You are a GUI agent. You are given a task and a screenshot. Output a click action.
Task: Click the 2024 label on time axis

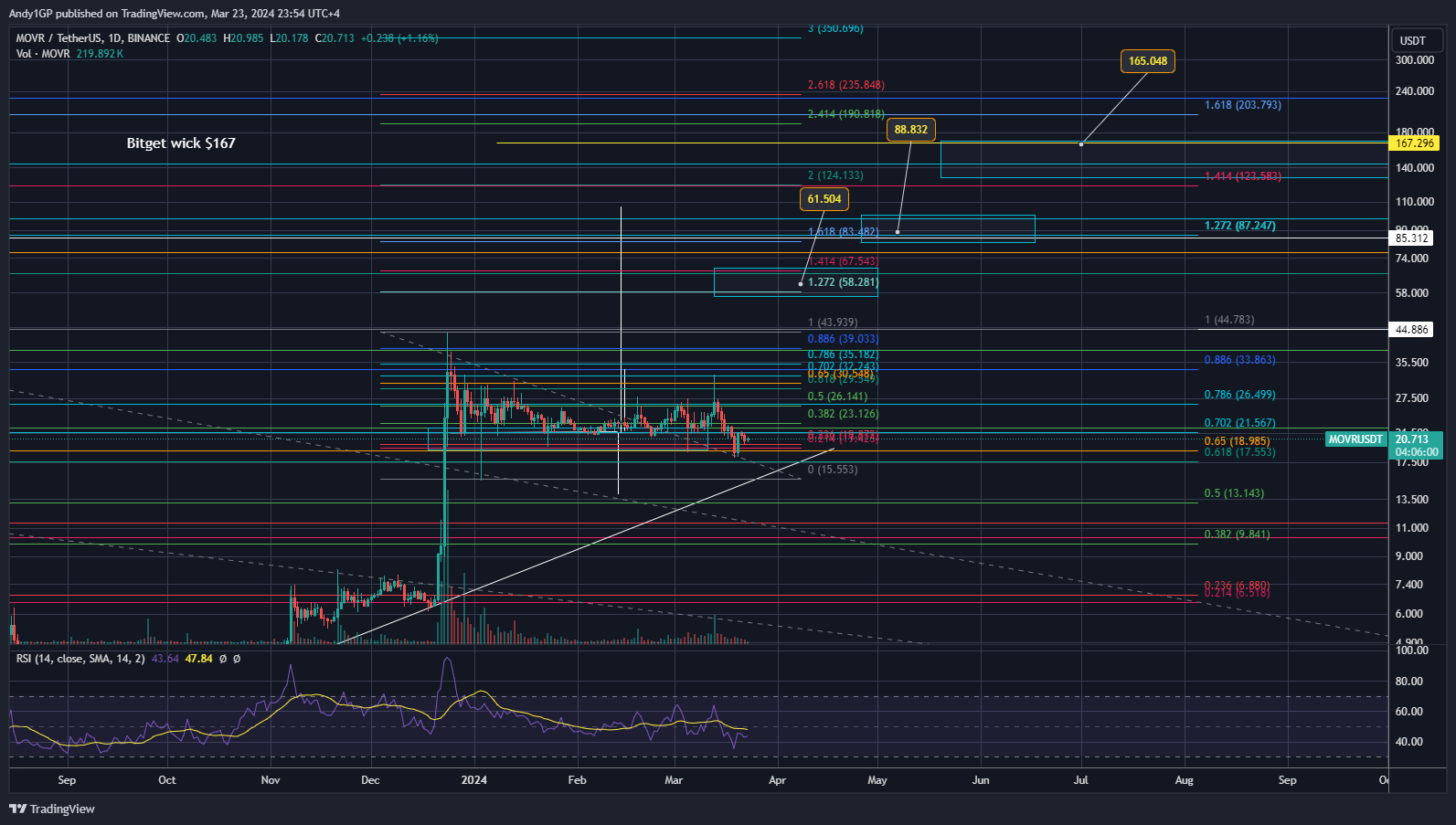474,780
